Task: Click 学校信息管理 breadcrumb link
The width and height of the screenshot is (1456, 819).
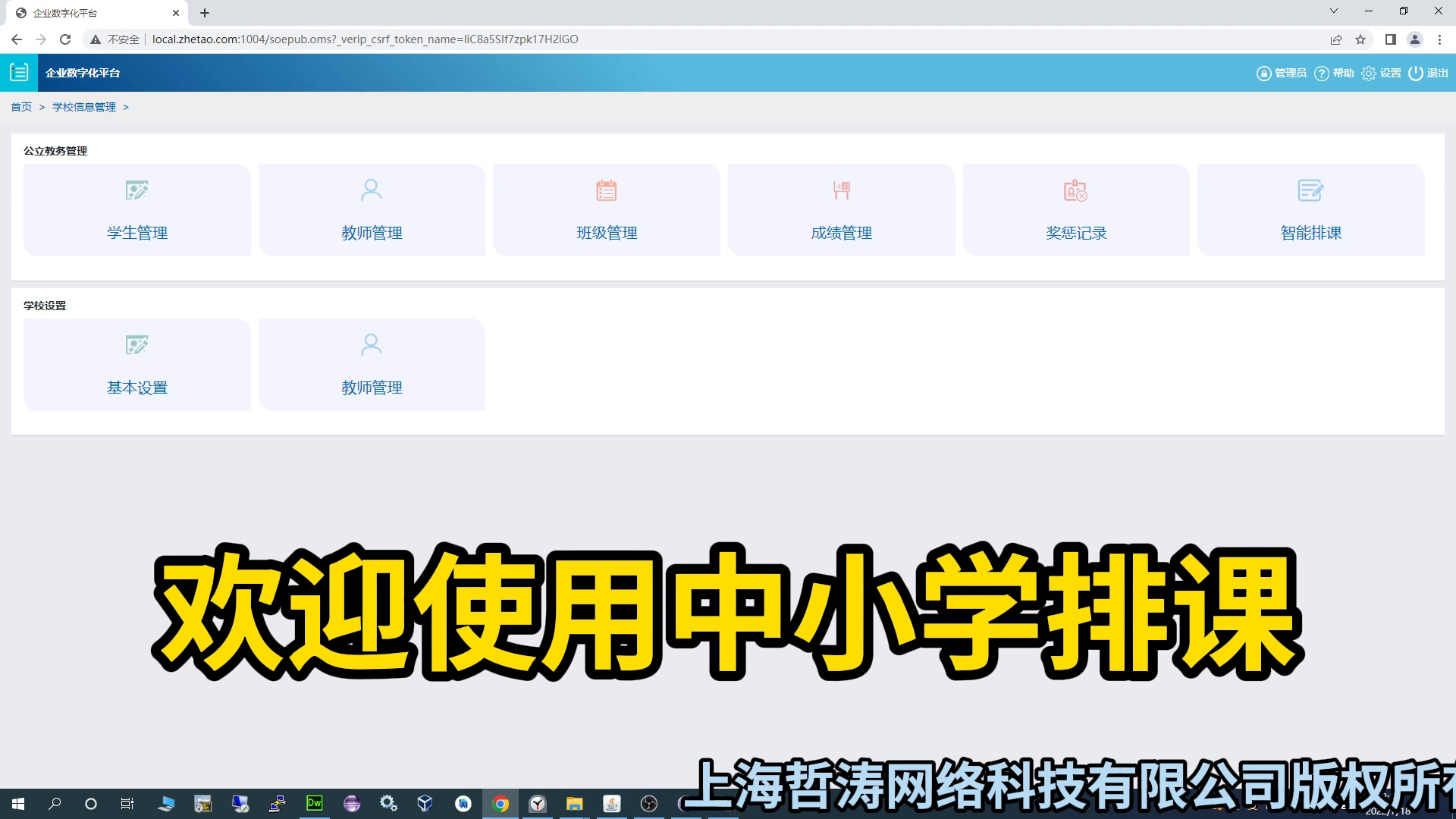Action: click(x=84, y=107)
